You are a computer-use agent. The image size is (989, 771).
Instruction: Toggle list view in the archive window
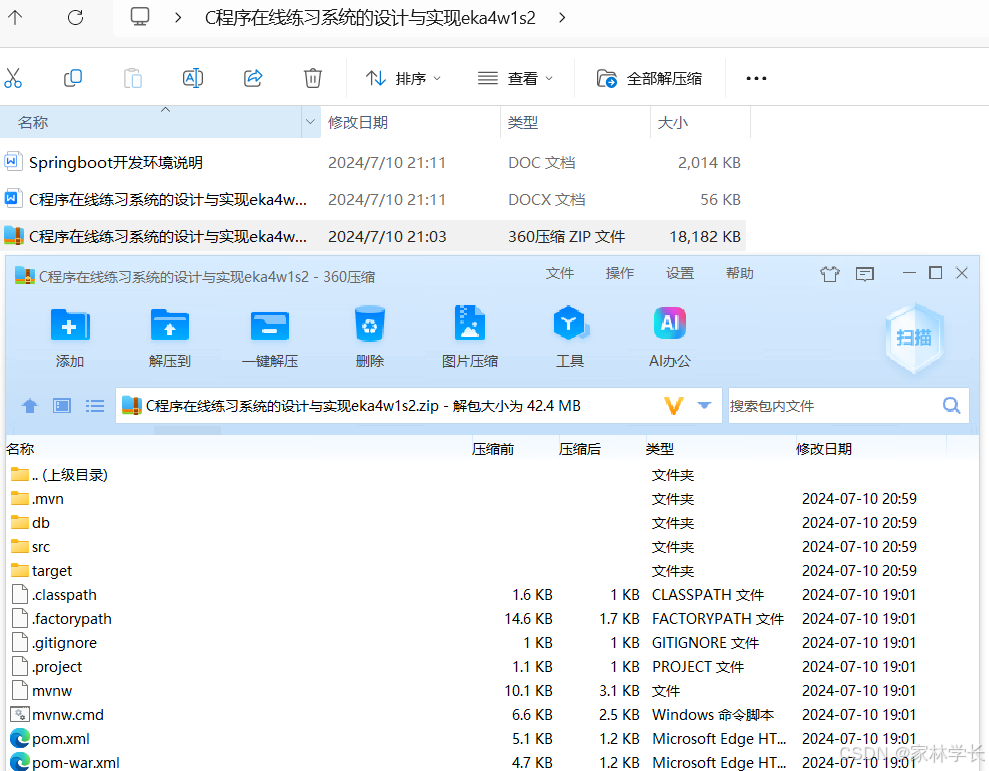(x=95, y=405)
